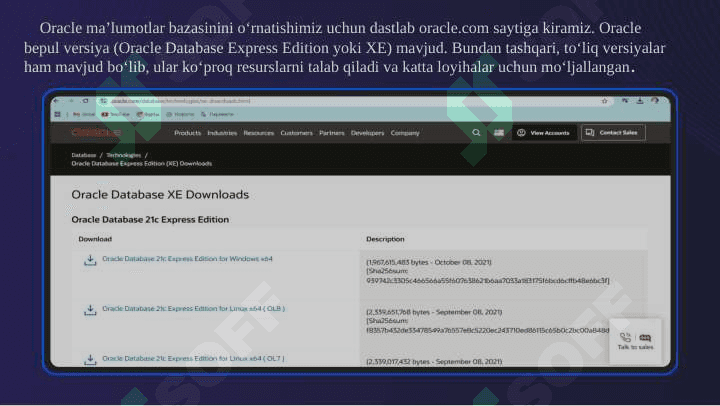Click the download icon for Windows x64
This screenshot has height=406, width=720.
pos(90,260)
